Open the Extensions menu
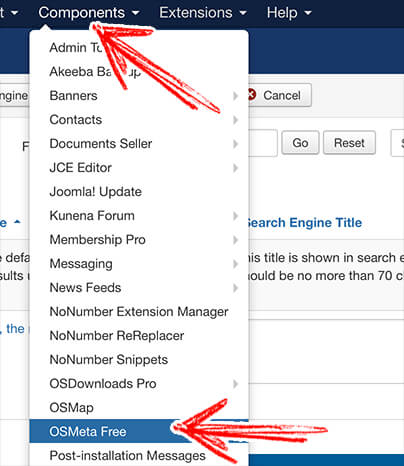Screen dimensions: 404x466 point(203,13)
